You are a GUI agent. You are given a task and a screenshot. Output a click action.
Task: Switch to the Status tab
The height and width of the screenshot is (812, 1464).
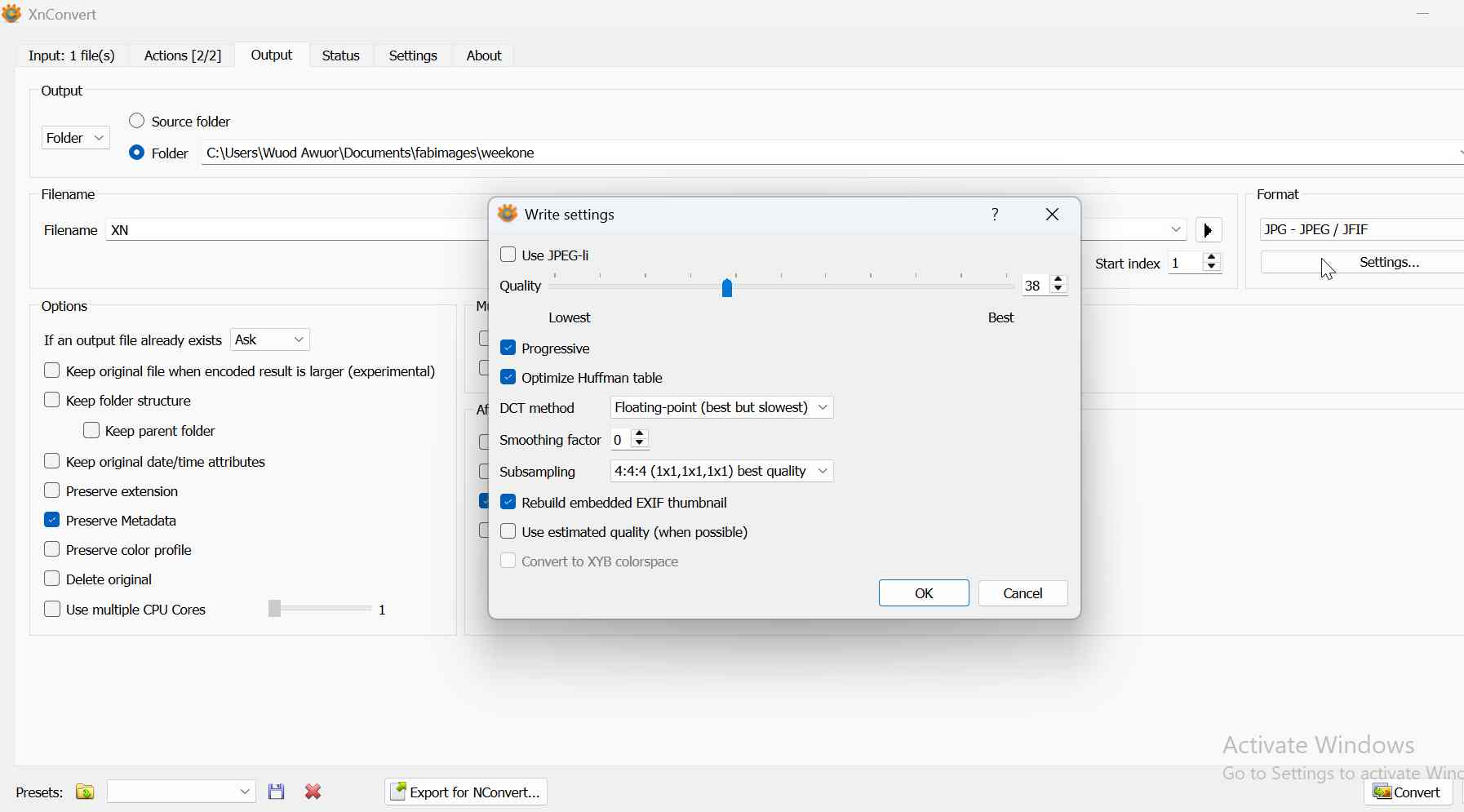pos(340,55)
